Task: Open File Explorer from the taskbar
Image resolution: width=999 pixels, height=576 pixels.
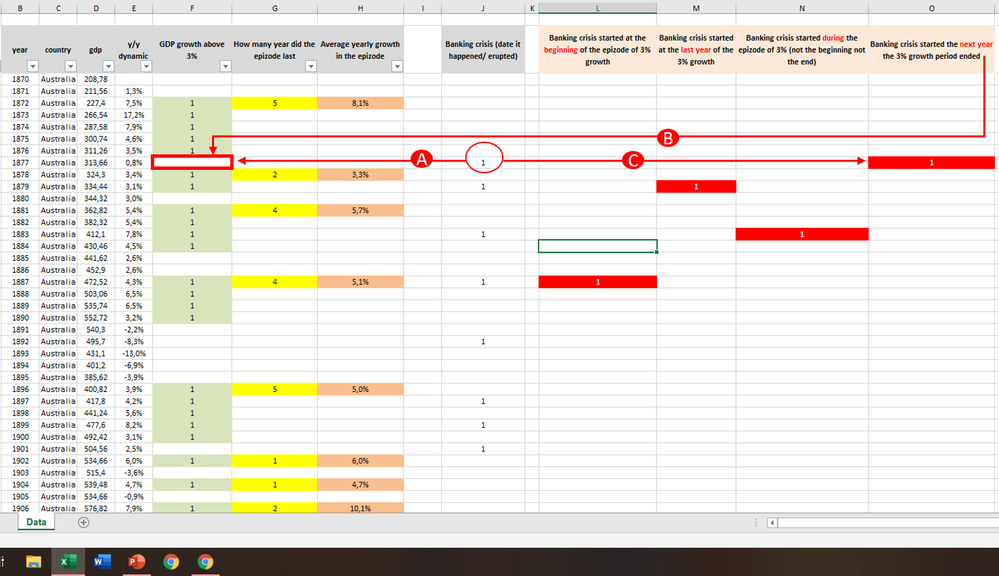Action: pos(33,561)
